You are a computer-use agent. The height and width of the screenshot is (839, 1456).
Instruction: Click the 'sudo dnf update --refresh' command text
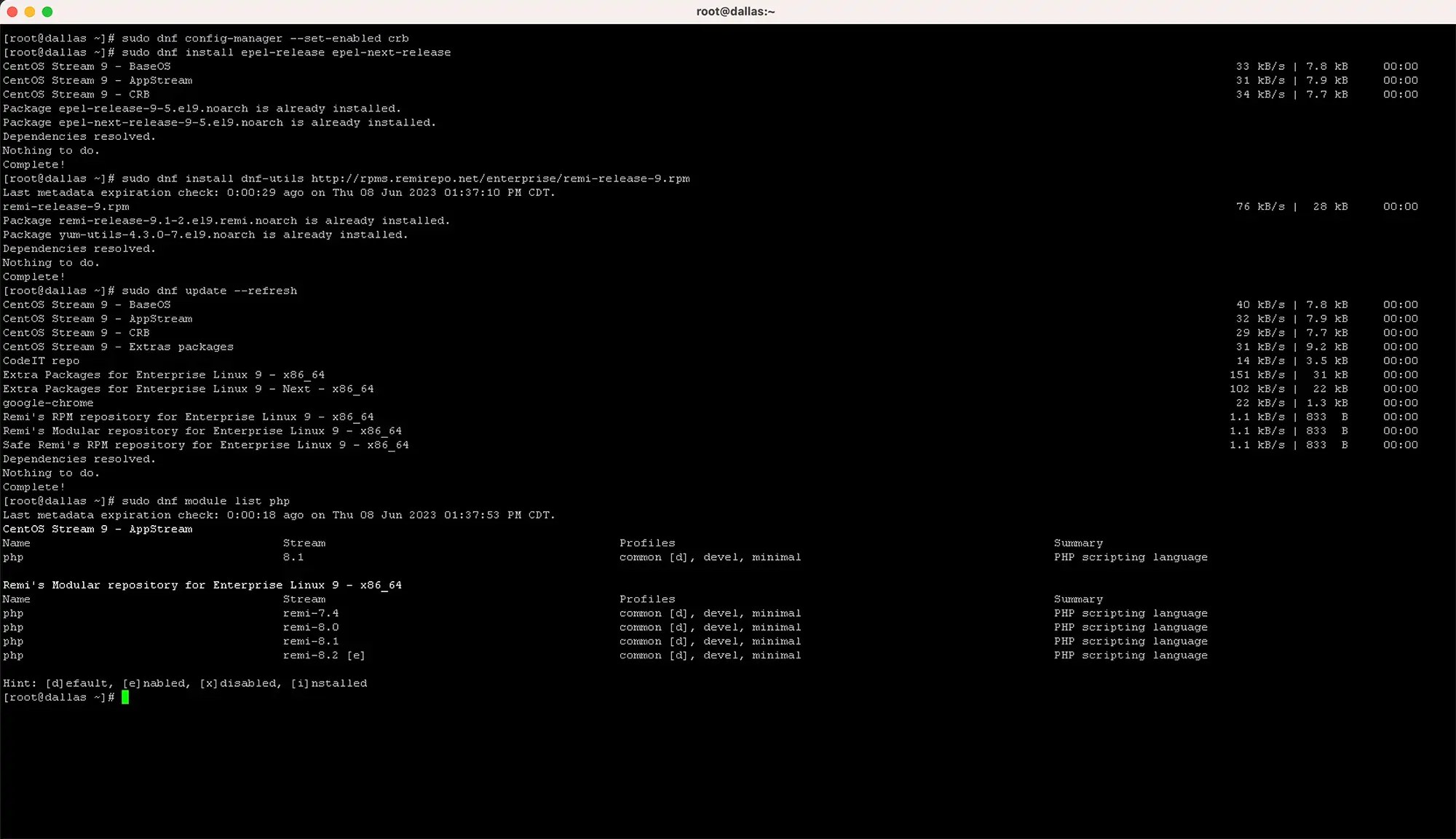tap(209, 291)
